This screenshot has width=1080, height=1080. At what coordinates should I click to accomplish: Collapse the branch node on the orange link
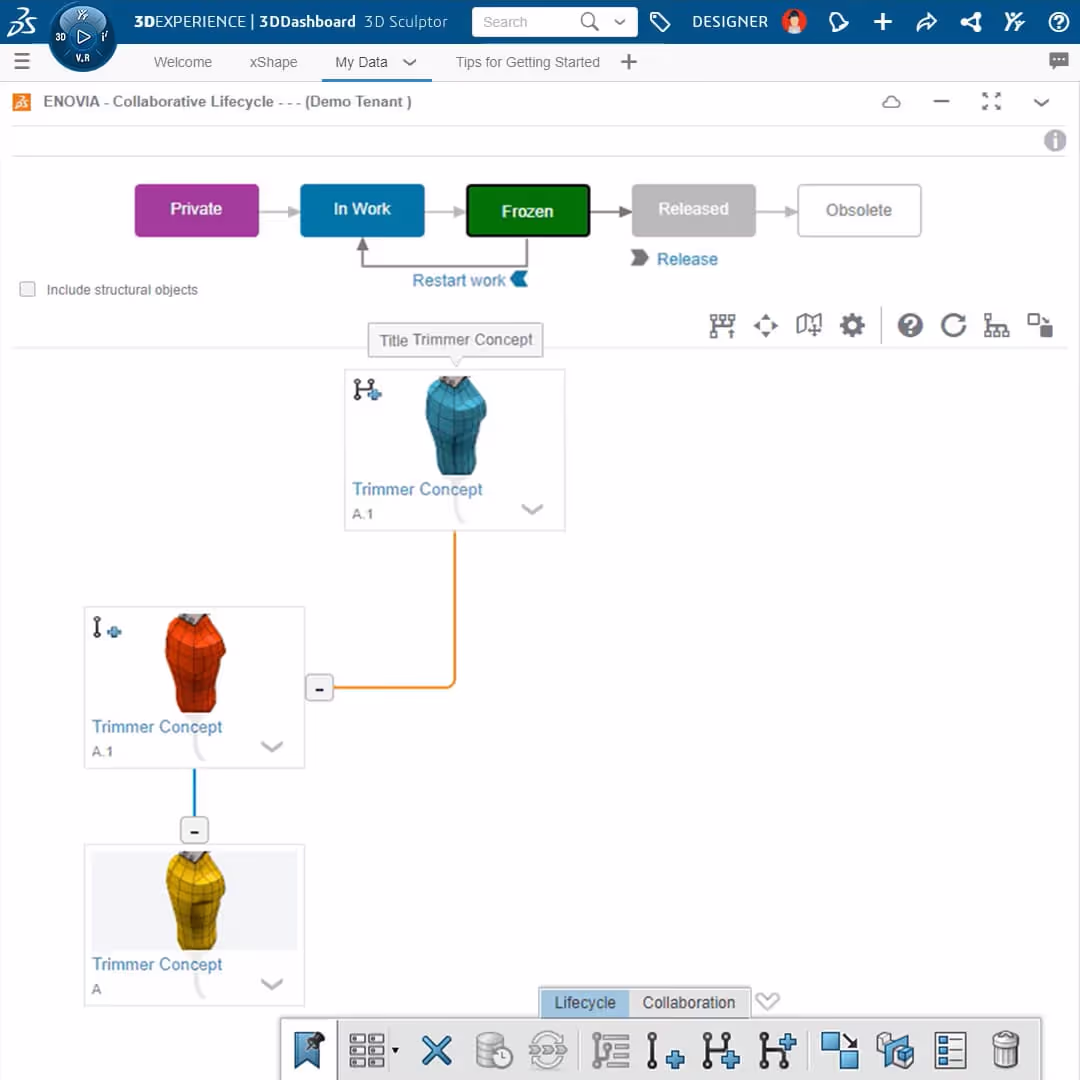tap(320, 688)
